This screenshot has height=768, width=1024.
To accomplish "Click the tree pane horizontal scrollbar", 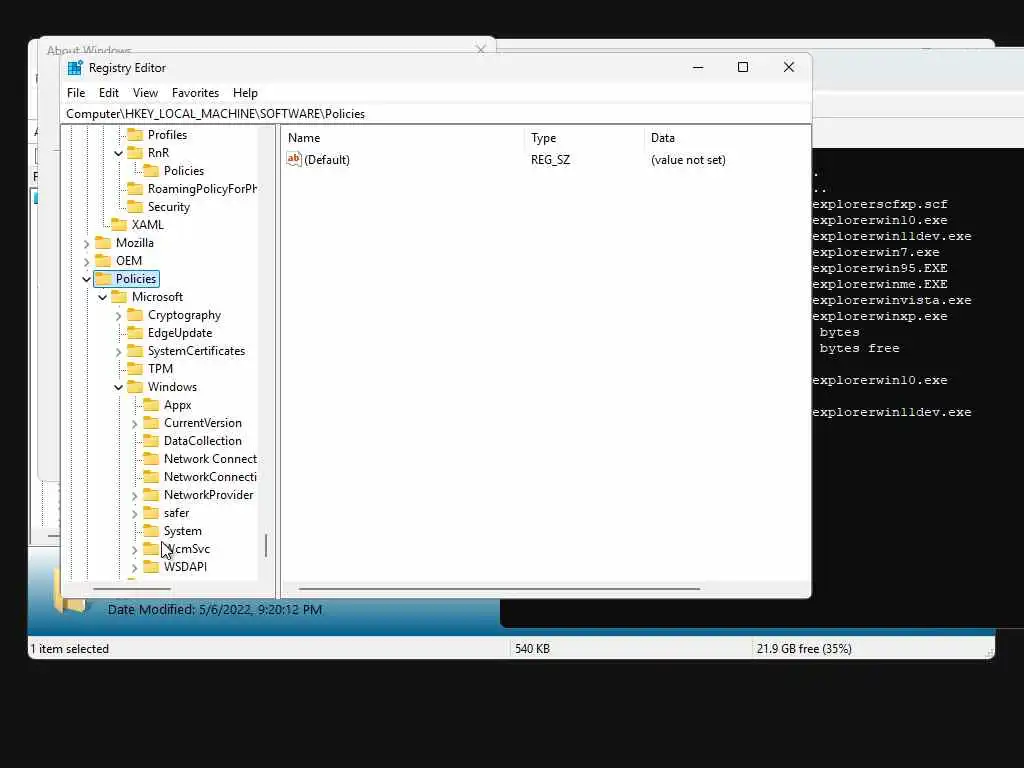I will (x=132, y=589).
